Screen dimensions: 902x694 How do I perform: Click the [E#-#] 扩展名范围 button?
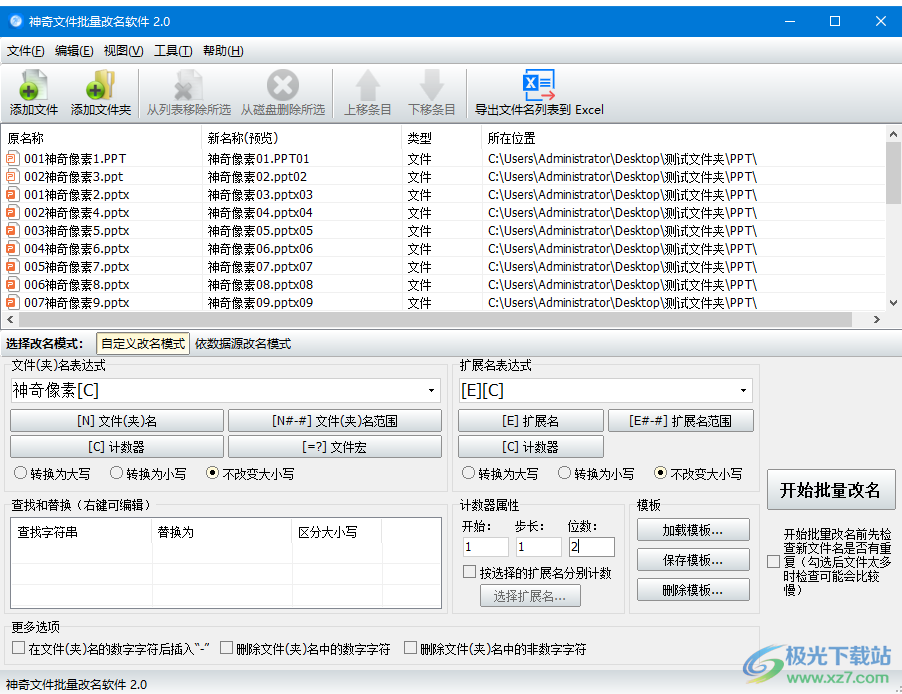click(x=681, y=421)
